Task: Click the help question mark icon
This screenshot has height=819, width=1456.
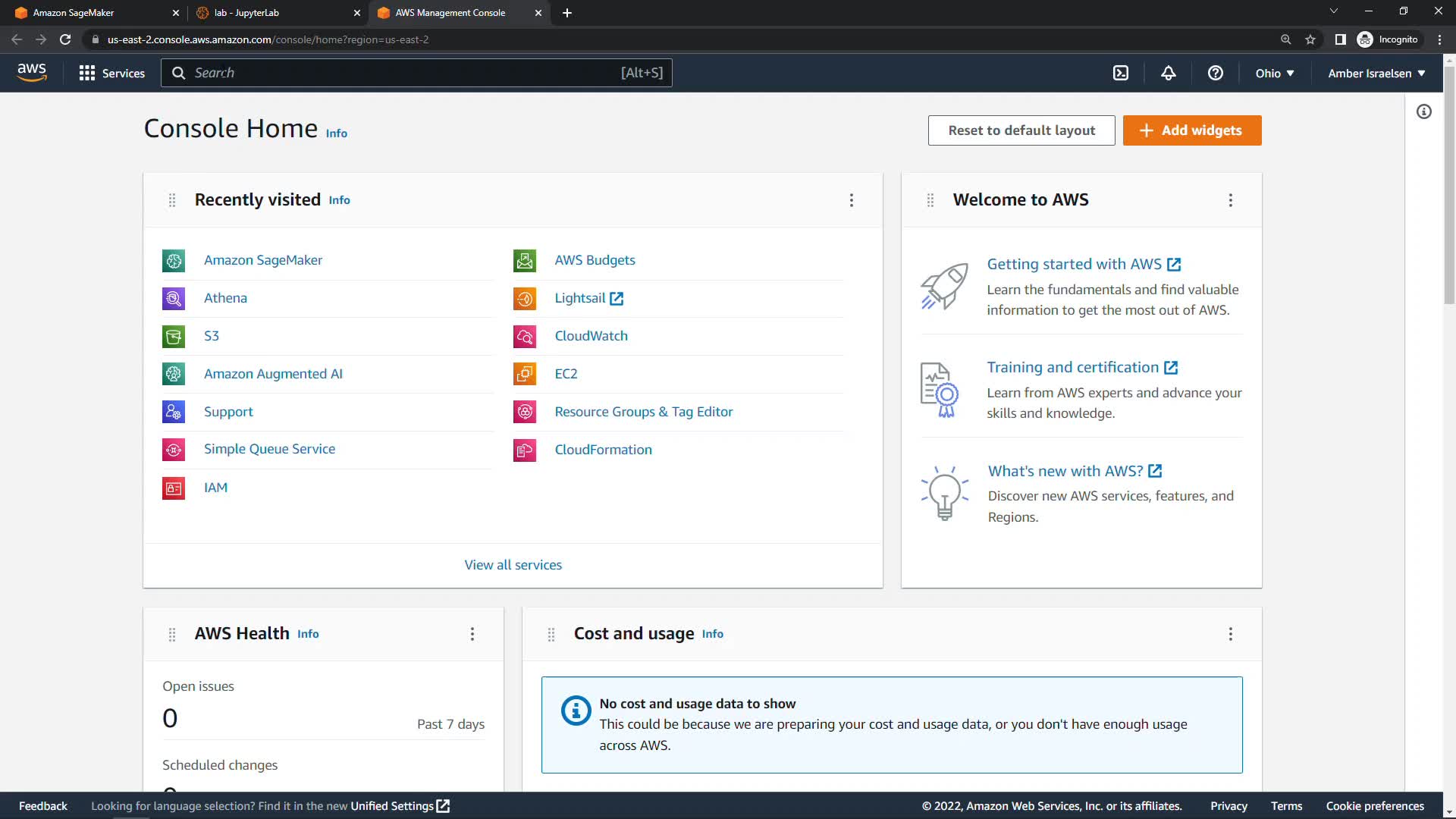Action: tap(1215, 73)
